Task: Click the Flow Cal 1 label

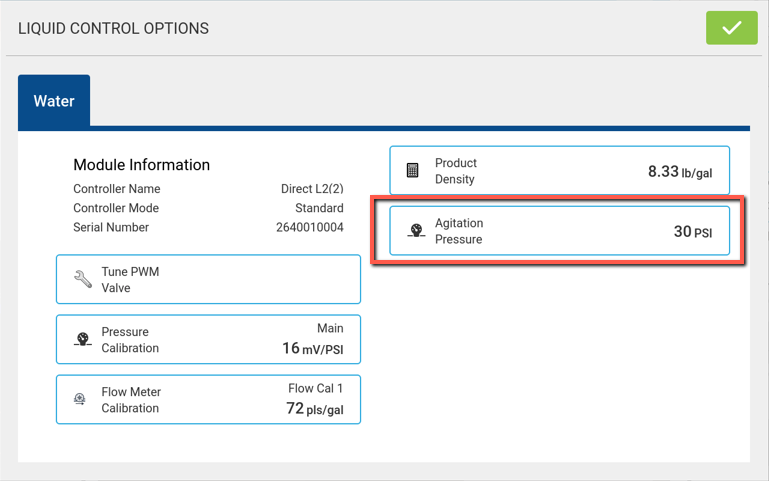Action: [315, 388]
